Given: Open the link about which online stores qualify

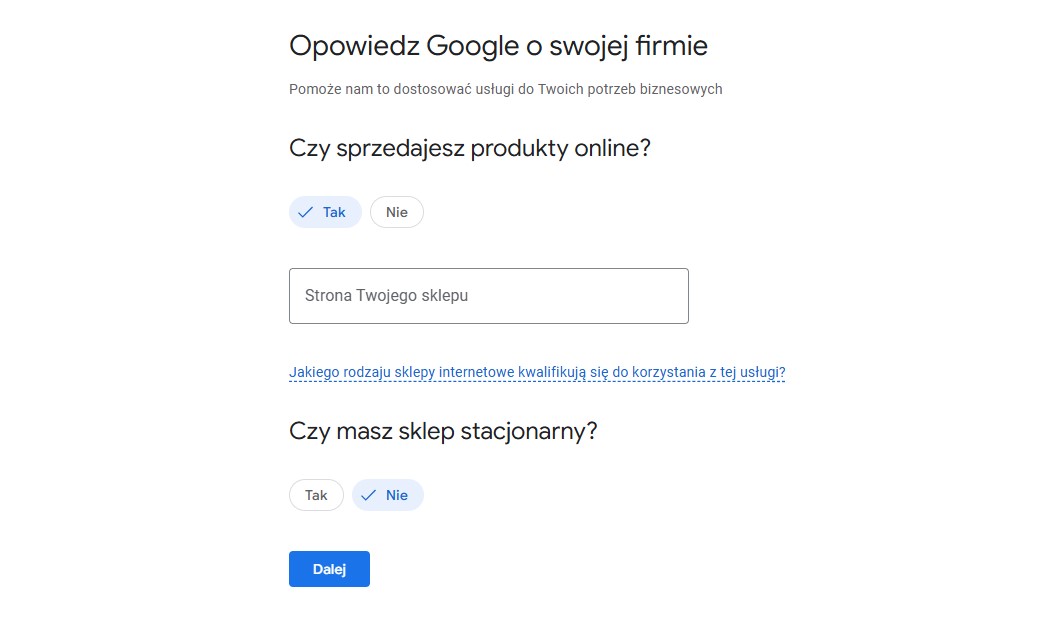Looking at the screenshot, I should tap(537, 373).
